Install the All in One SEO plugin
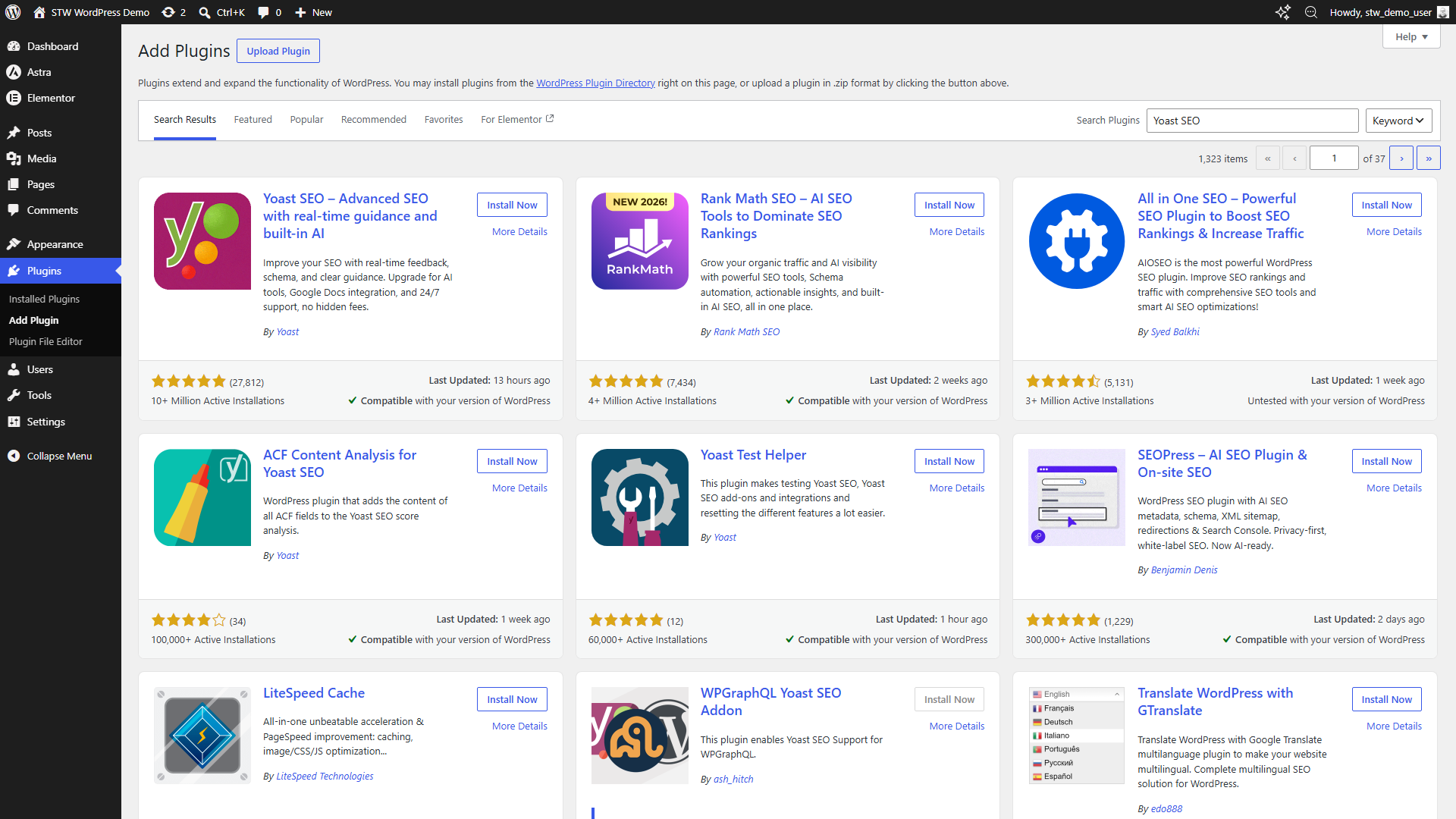 1386,205
